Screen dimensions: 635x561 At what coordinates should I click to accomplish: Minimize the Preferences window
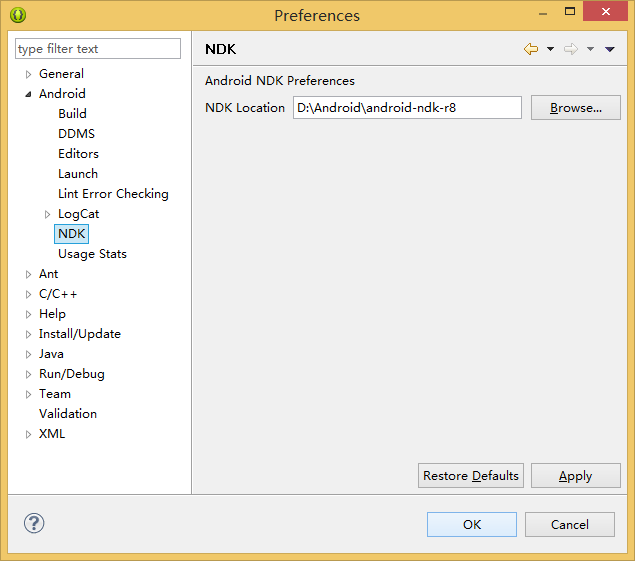pos(543,14)
